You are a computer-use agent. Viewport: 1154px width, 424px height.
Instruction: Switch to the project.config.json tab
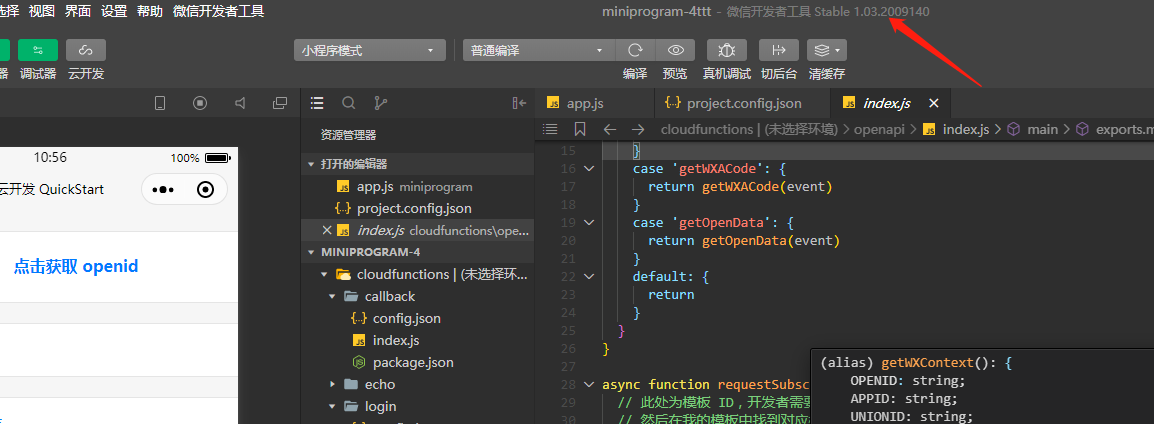[x=742, y=103]
